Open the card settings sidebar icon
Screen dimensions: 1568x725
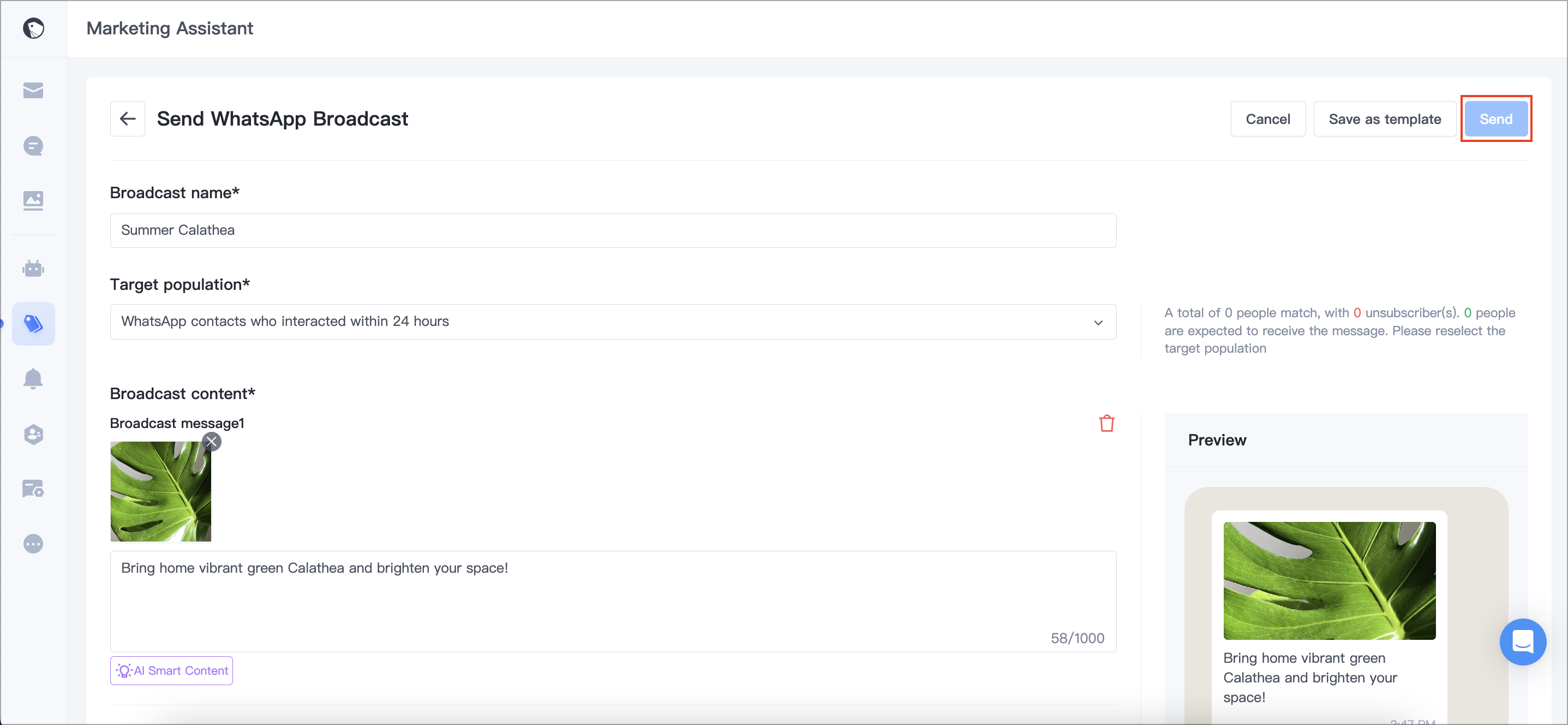point(33,489)
